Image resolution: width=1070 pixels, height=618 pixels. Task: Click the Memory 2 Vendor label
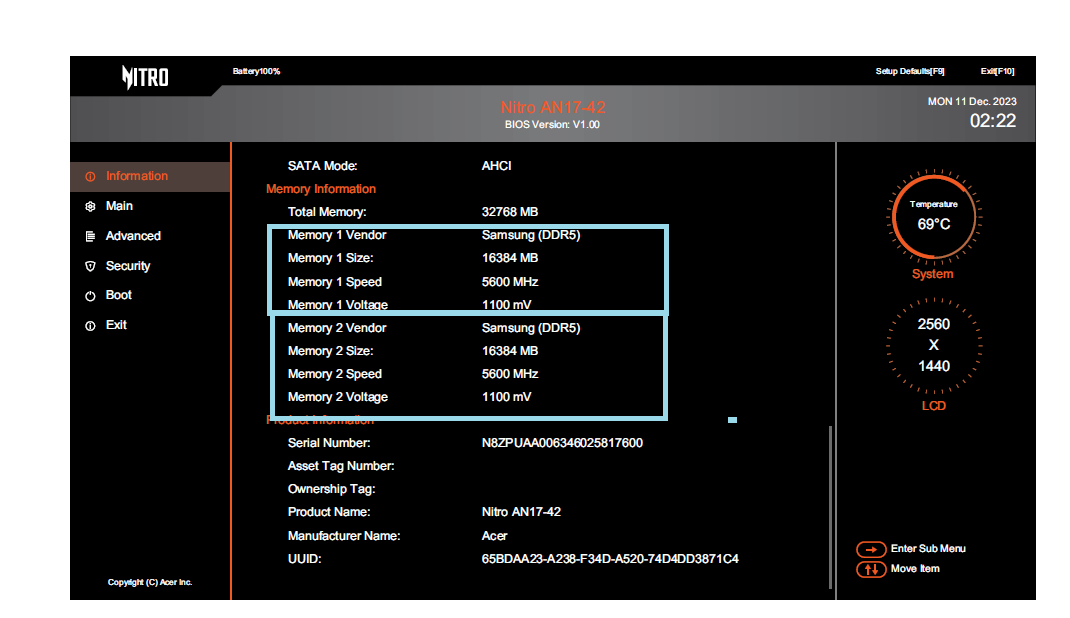click(x=336, y=328)
